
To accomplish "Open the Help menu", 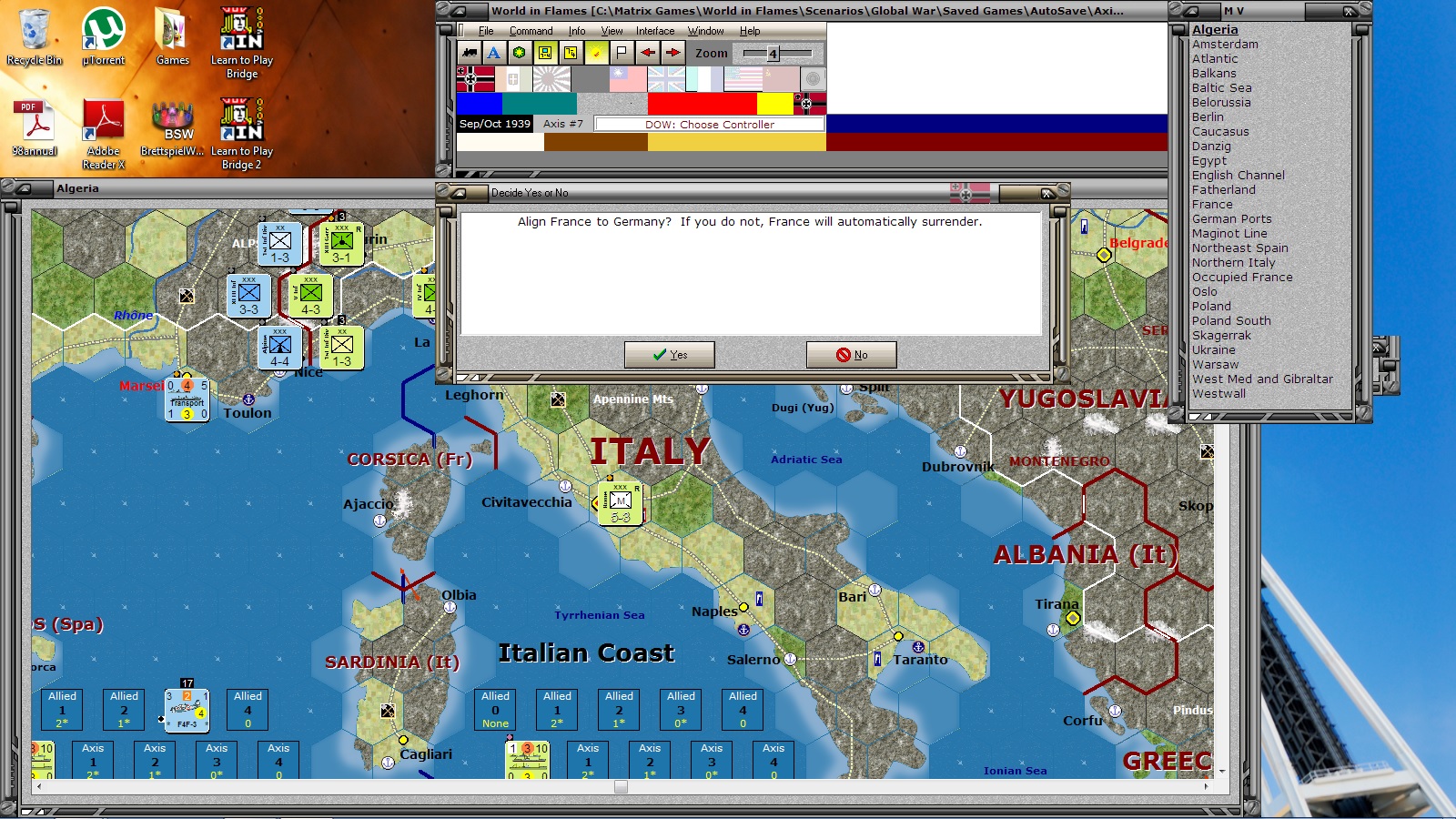I will pyautogui.click(x=750, y=31).
